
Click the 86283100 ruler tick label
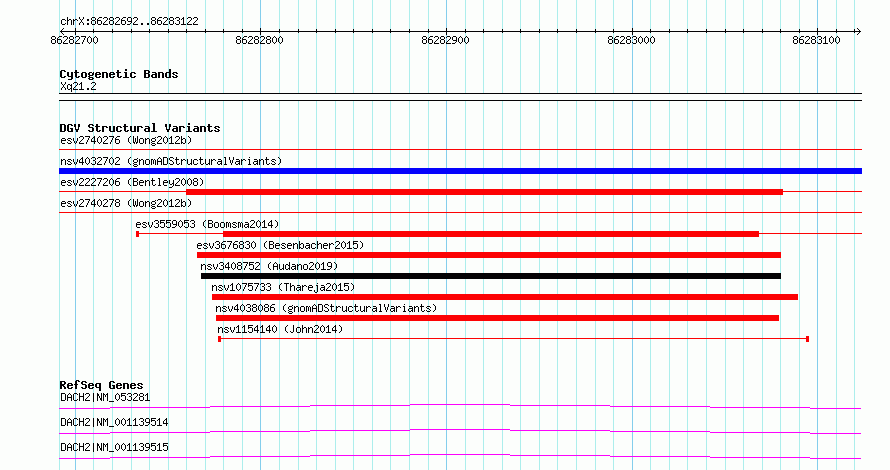coord(816,40)
